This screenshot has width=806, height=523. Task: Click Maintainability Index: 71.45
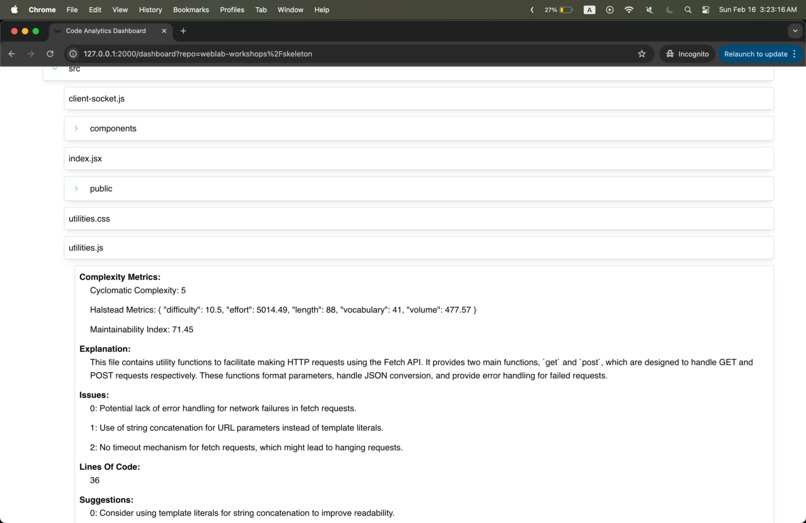coord(141,330)
